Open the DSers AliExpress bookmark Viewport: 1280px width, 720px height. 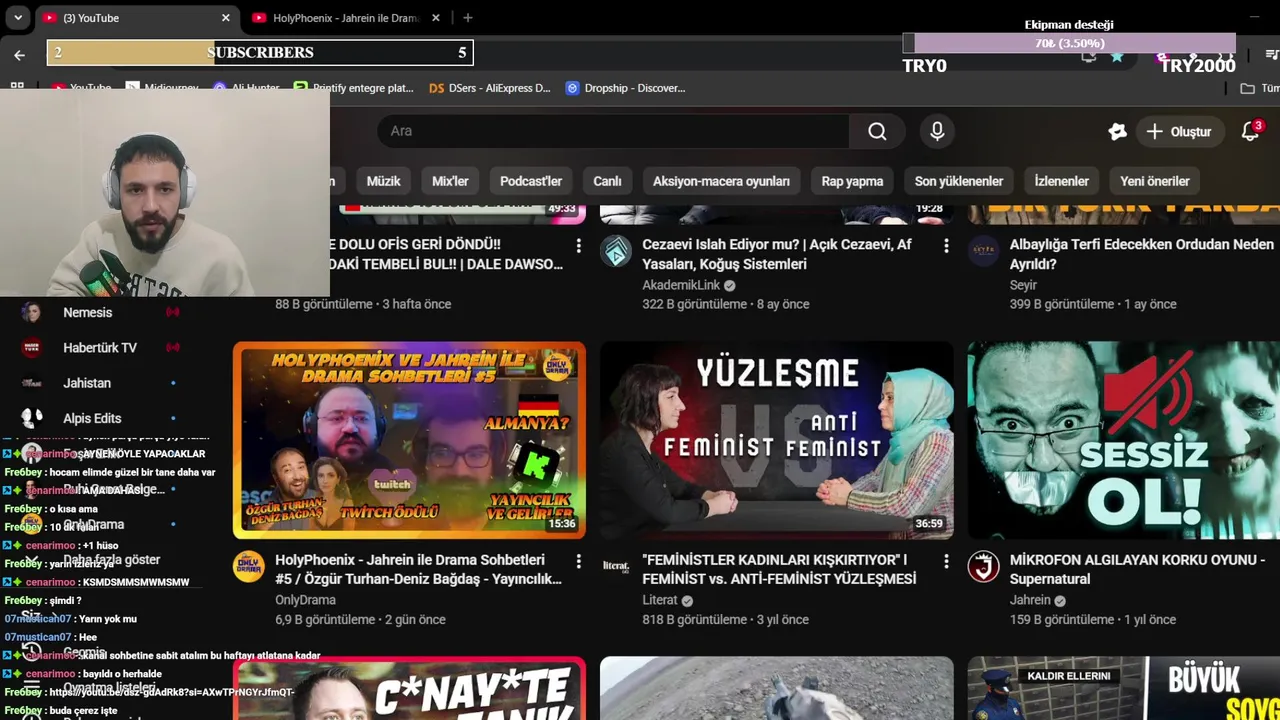[x=490, y=88]
